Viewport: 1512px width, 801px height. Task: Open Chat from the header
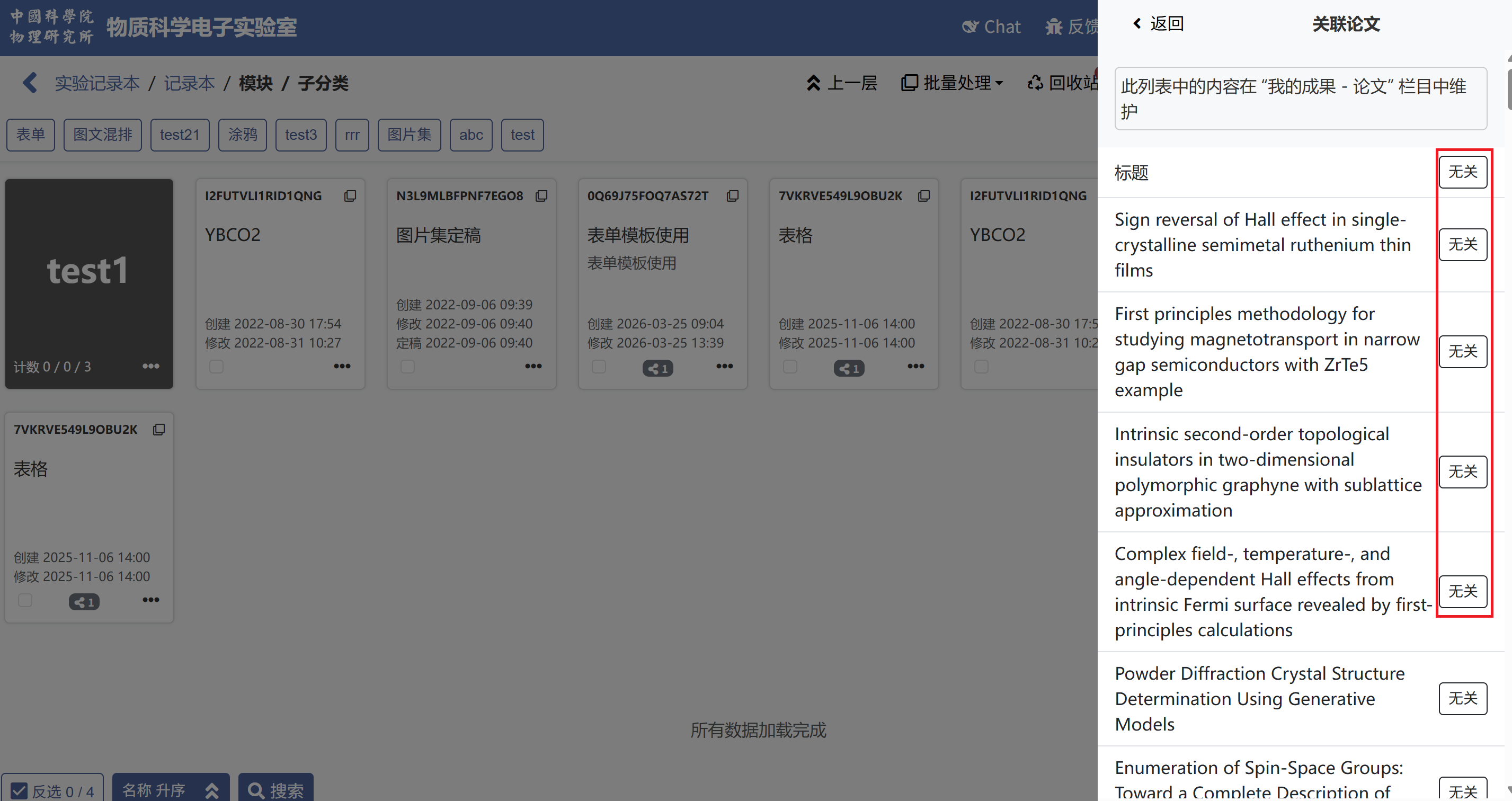click(991, 27)
